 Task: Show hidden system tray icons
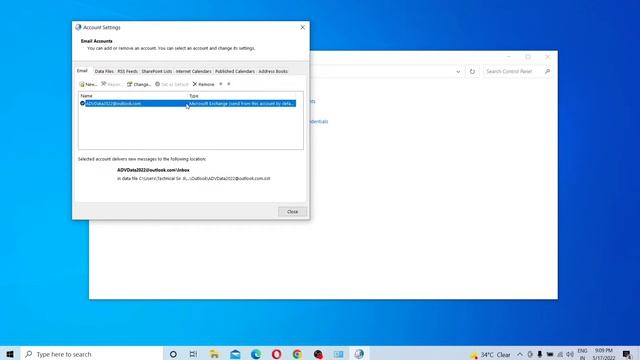(x=520, y=354)
